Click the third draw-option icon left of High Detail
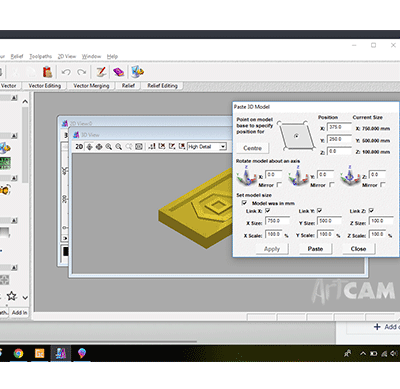This screenshot has height=389, width=400. (172, 146)
